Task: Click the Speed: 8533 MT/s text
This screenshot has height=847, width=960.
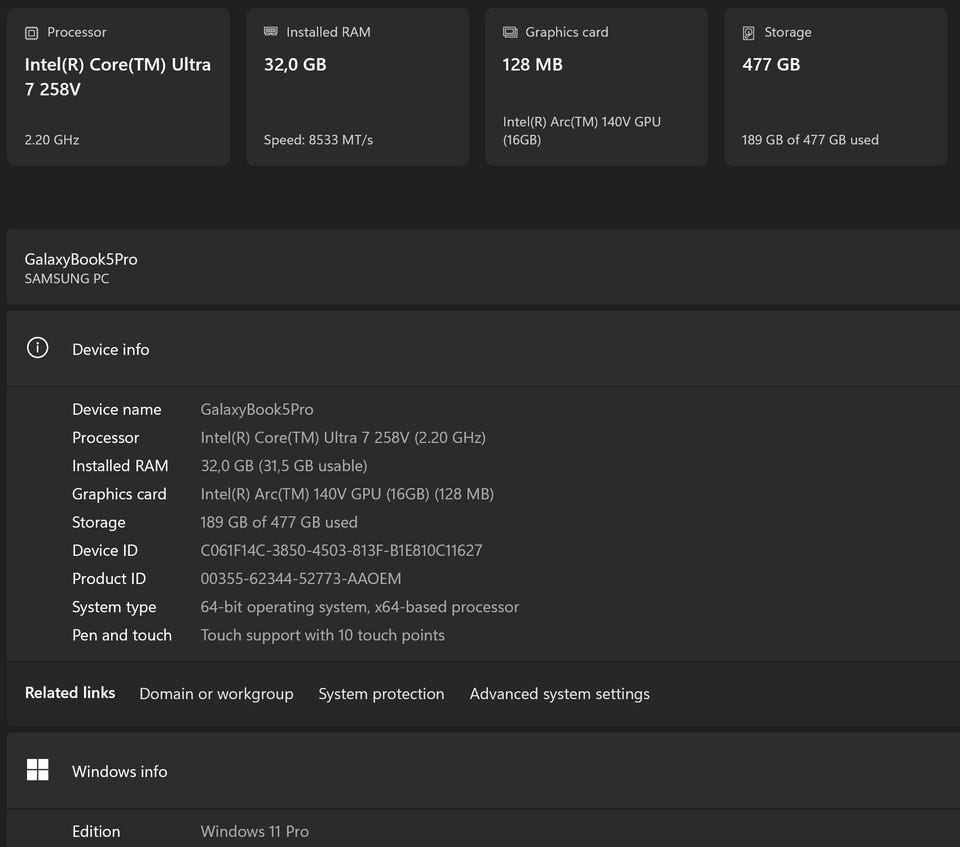Action: [x=318, y=140]
